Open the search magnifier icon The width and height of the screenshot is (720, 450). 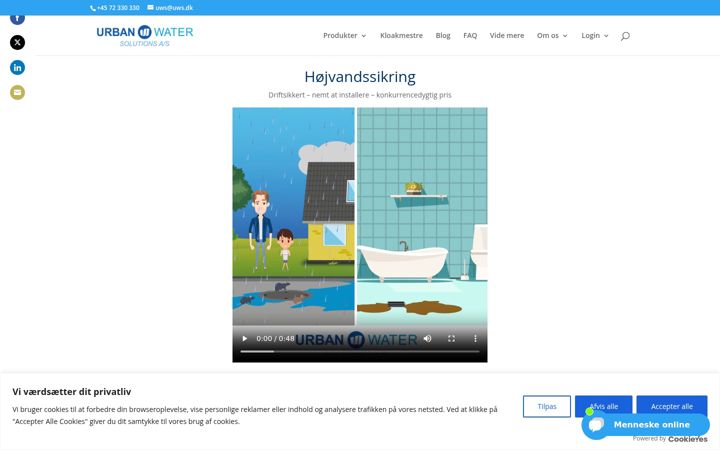(625, 36)
